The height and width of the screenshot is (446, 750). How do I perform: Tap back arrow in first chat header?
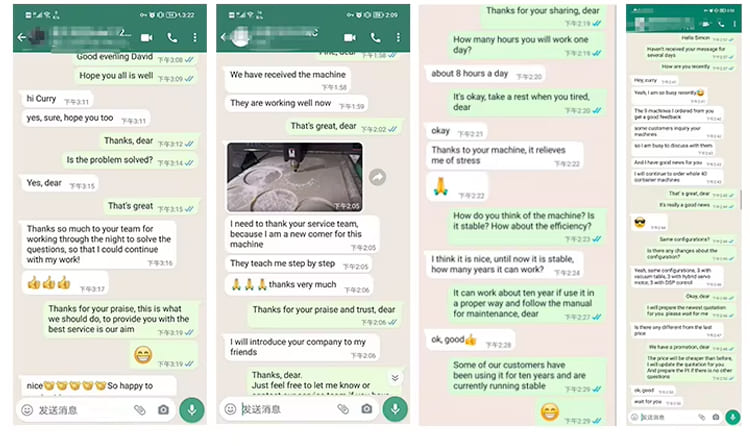coord(22,37)
